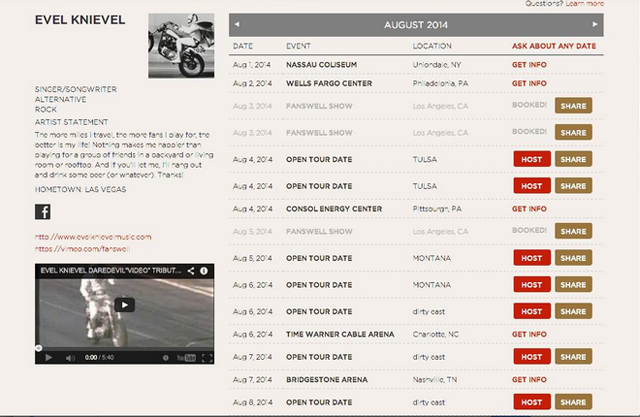Go to previous month with left arrow
The width and height of the screenshot is (640, 417).
(237, 24)
